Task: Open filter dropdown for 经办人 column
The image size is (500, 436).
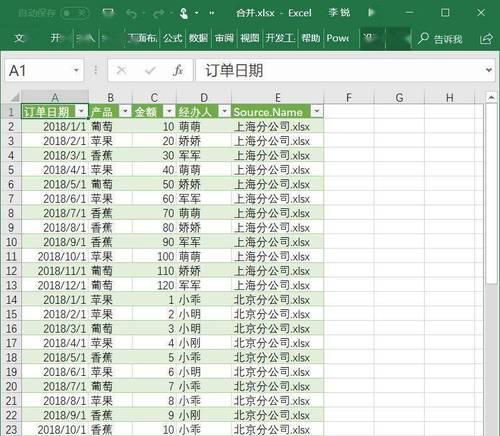Action: tap(225, 111)
